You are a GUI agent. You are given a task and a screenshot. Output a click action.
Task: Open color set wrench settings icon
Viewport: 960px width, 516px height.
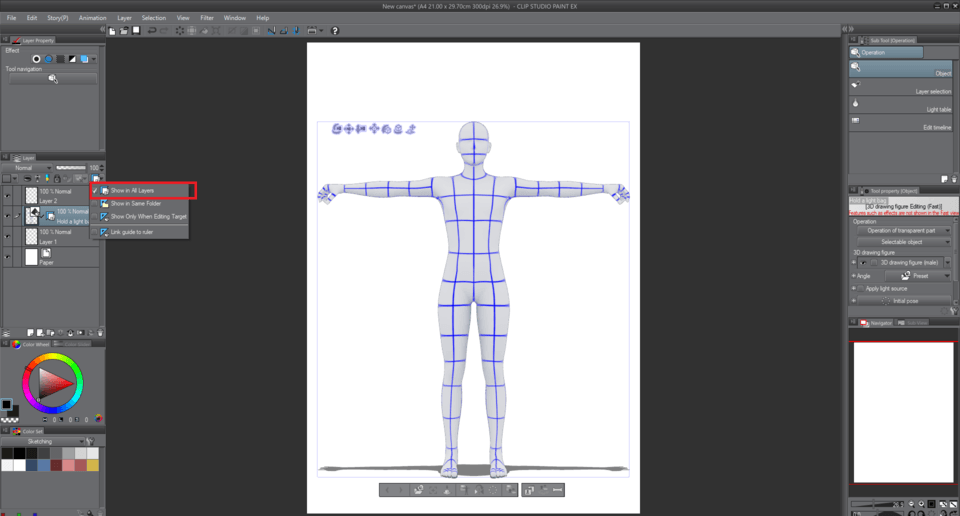(90, 441)
